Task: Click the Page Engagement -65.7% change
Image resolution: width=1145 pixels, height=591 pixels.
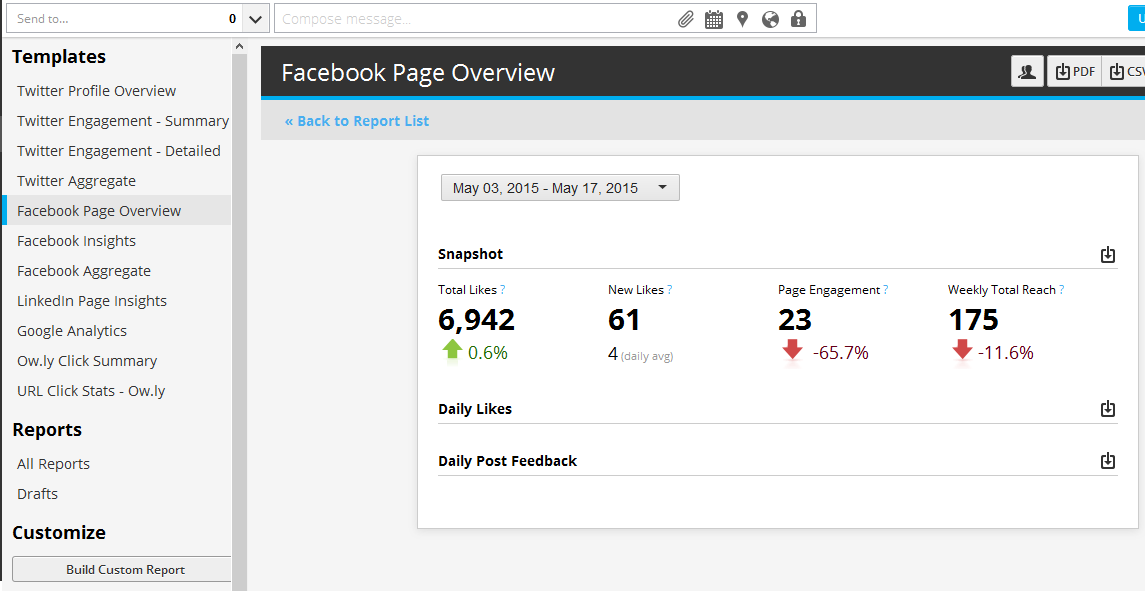Action: [840, 353]
